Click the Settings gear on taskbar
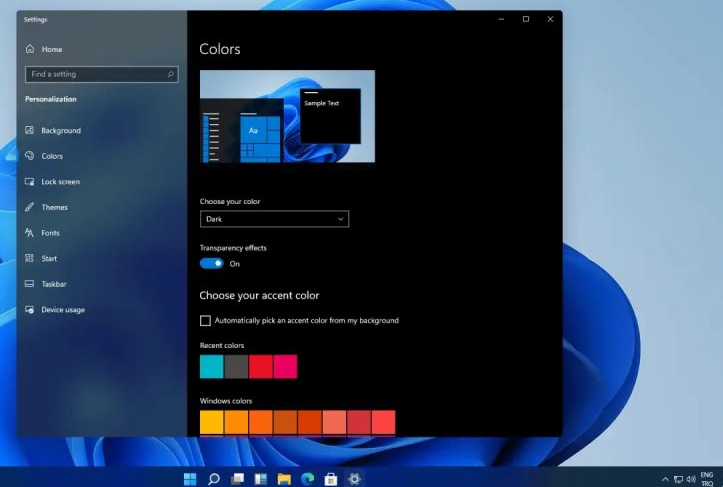The height and width of the screenshot is (487, 723). pos(354,479)
